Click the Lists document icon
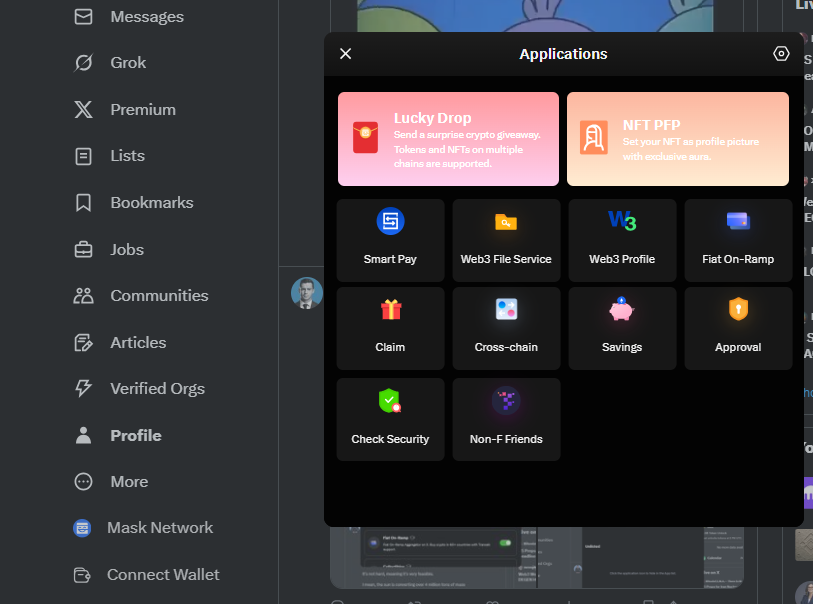Image resolution: width=813 pixels, height=604 pixels. click(83, 156)
